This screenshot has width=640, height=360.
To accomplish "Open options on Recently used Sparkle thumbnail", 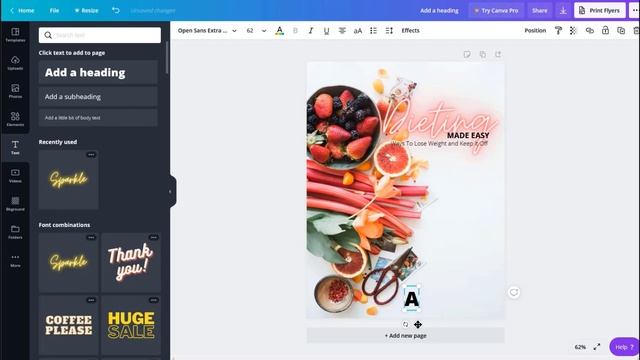I will (91, 155).
